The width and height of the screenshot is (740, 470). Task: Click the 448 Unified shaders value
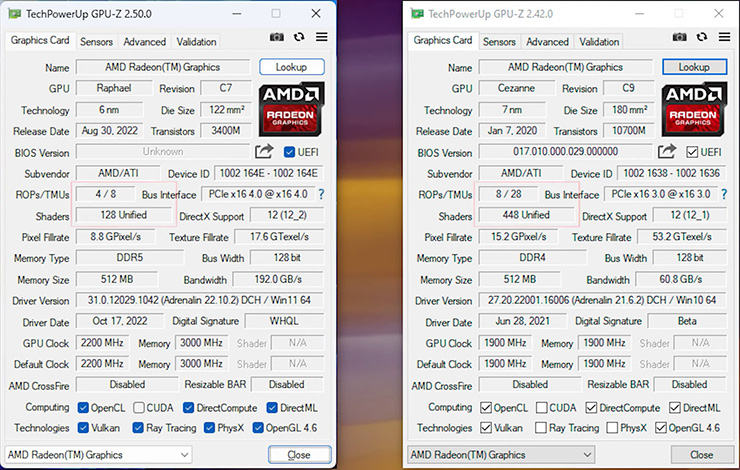point(526,215)
